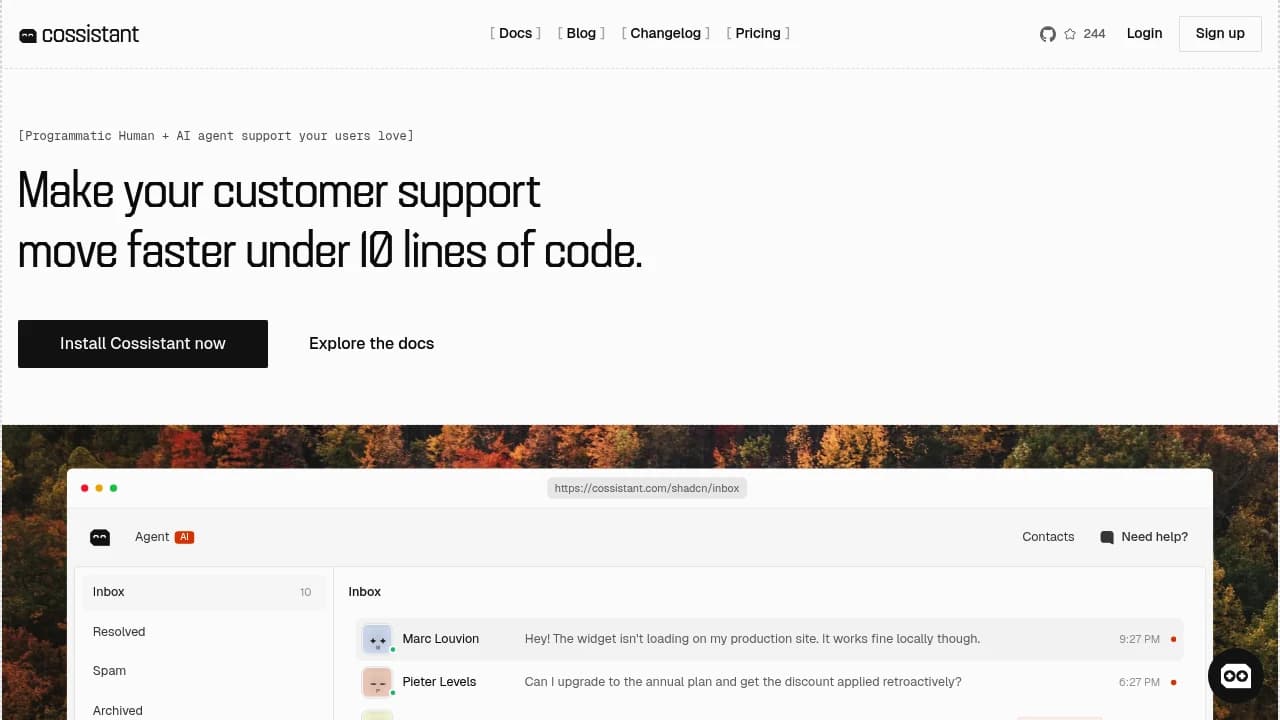The image size is (1280, 720).
Task: Click the 6:27 PM timestamp
Action: click(1139, 682)
